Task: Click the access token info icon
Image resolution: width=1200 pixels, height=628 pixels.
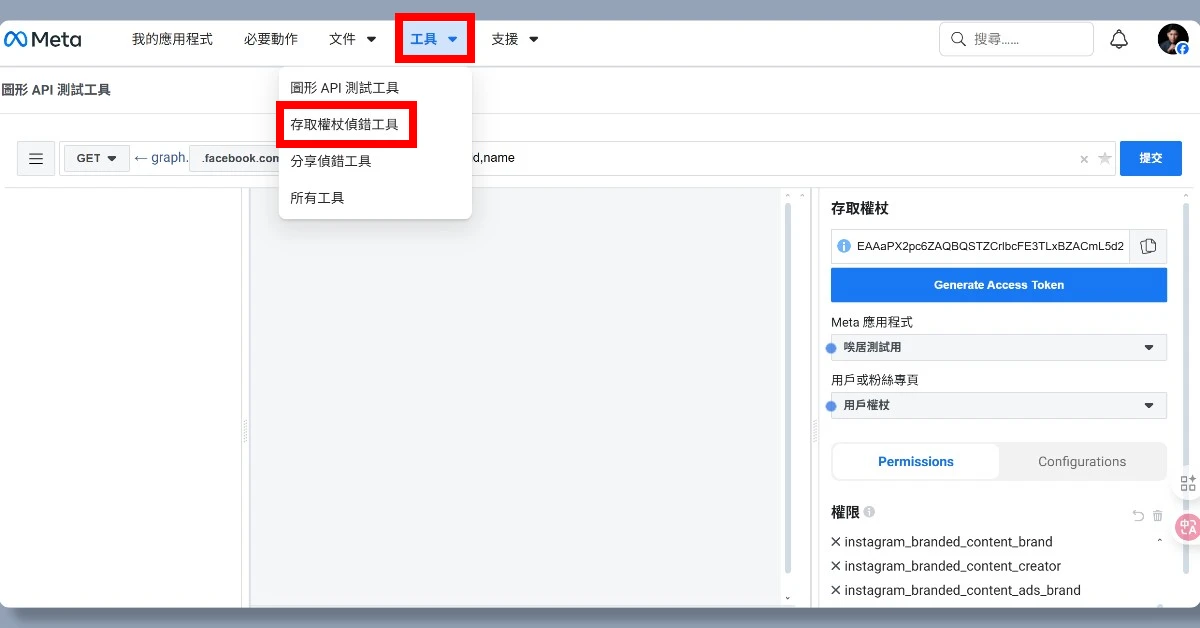Action: point(844,246)
